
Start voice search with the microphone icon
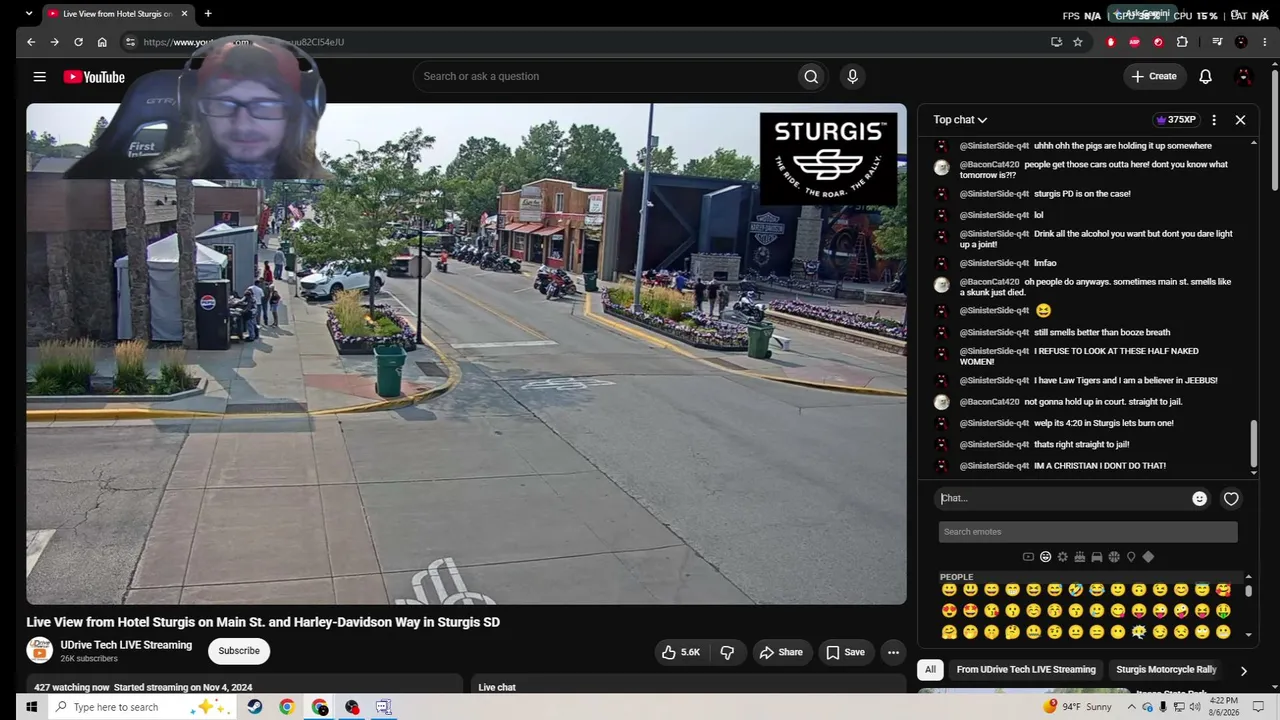point(852,77)
